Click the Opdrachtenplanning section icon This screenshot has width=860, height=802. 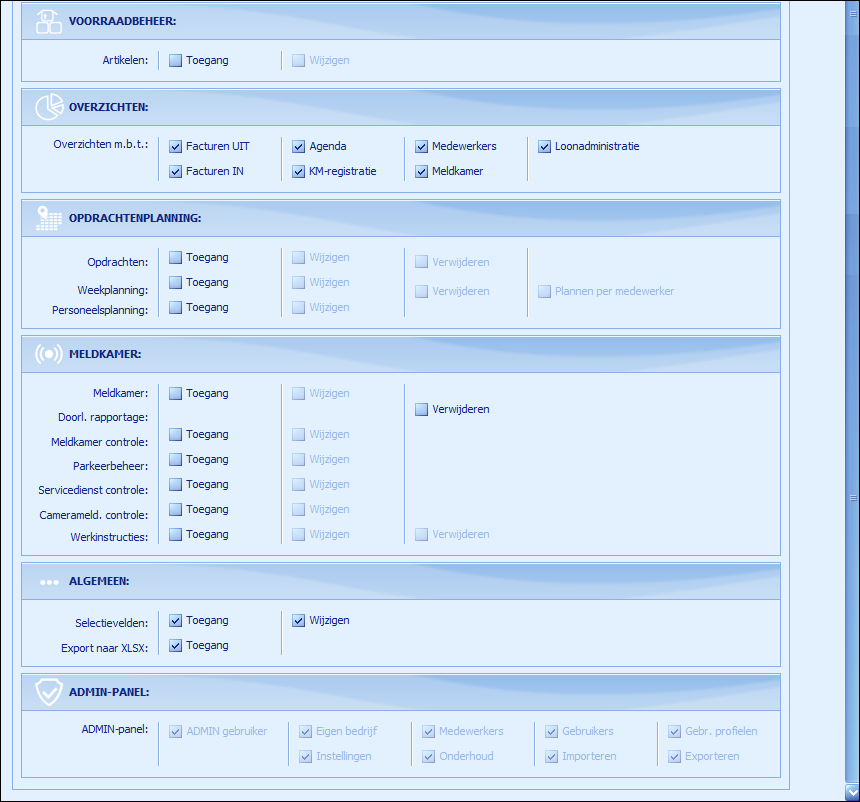[48, 218]
